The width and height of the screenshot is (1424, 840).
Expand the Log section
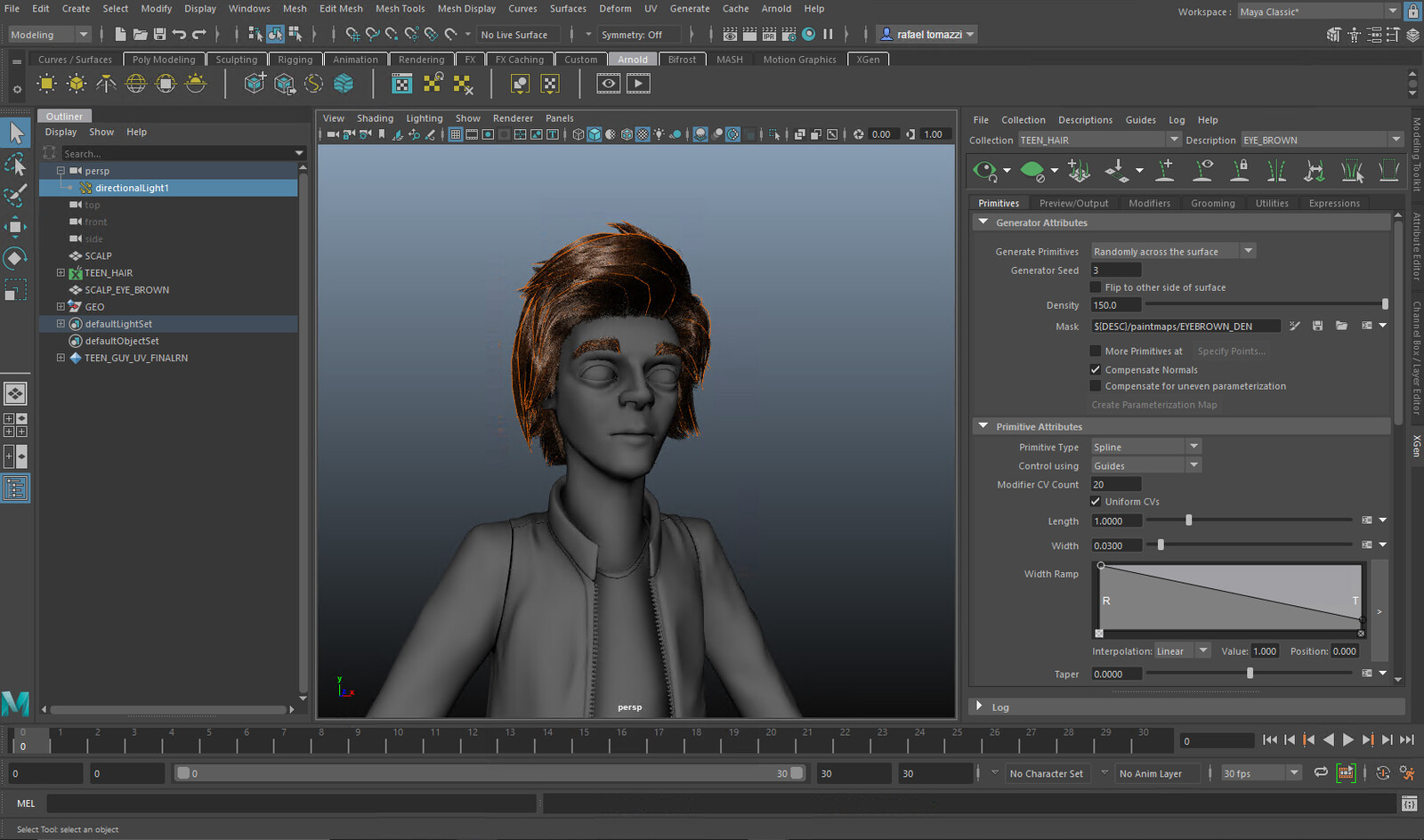[979, 707]
